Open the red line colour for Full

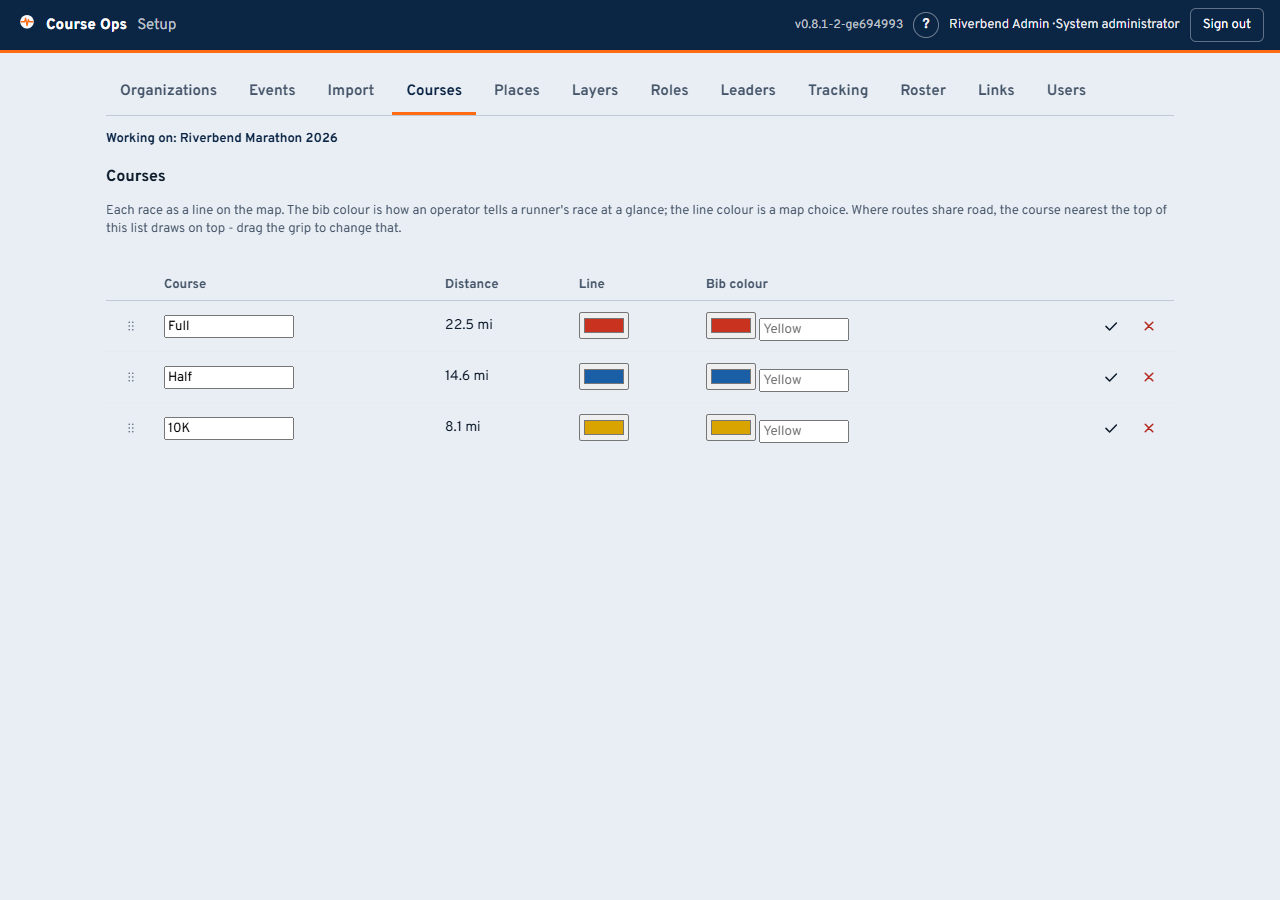(604, 325)
